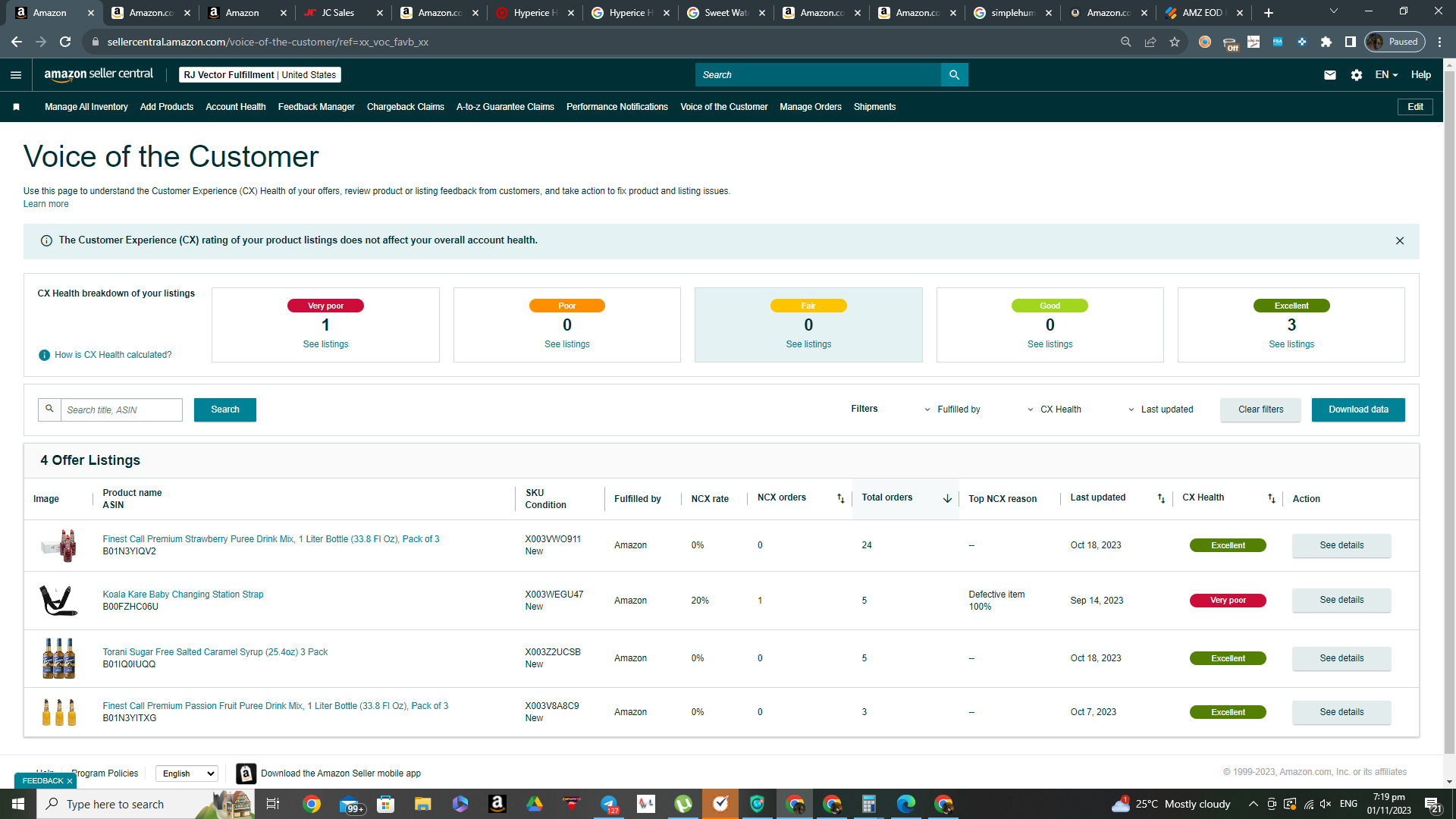Expand the Fulfilled by filter dropdown
1456x819 pixels.
(952, 409)
